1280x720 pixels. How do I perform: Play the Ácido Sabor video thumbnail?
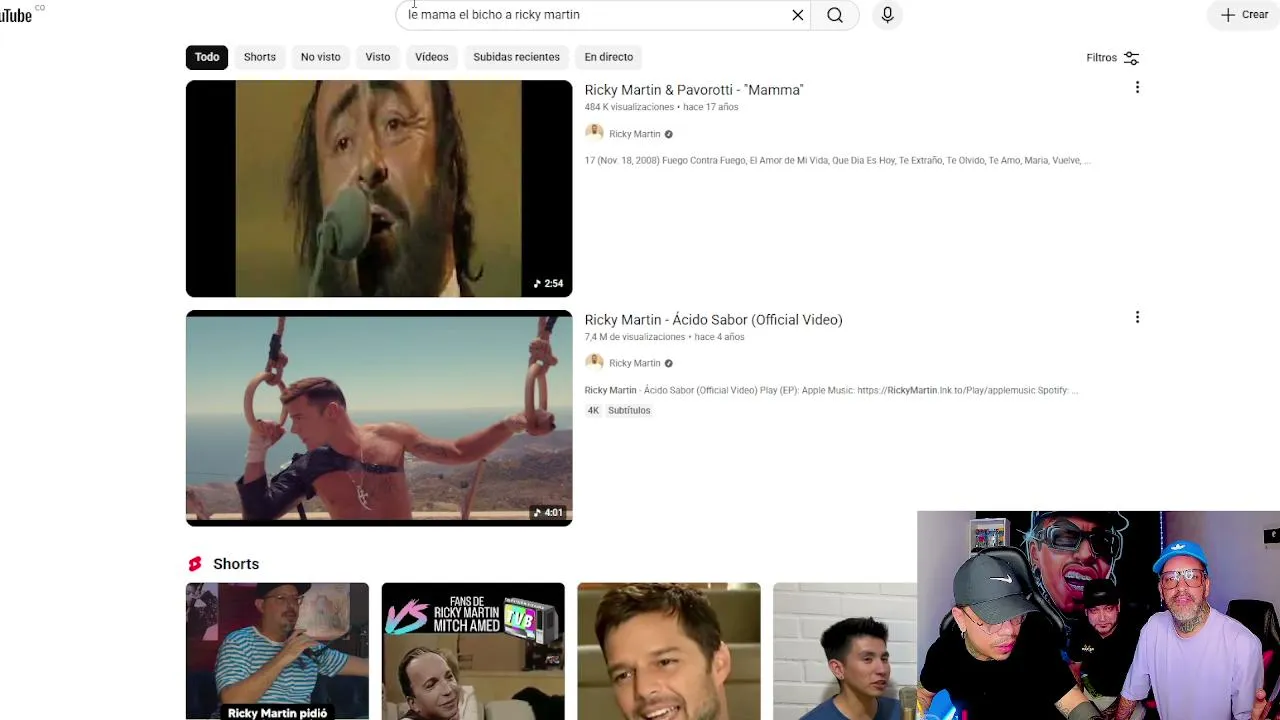tap(379, 418)
